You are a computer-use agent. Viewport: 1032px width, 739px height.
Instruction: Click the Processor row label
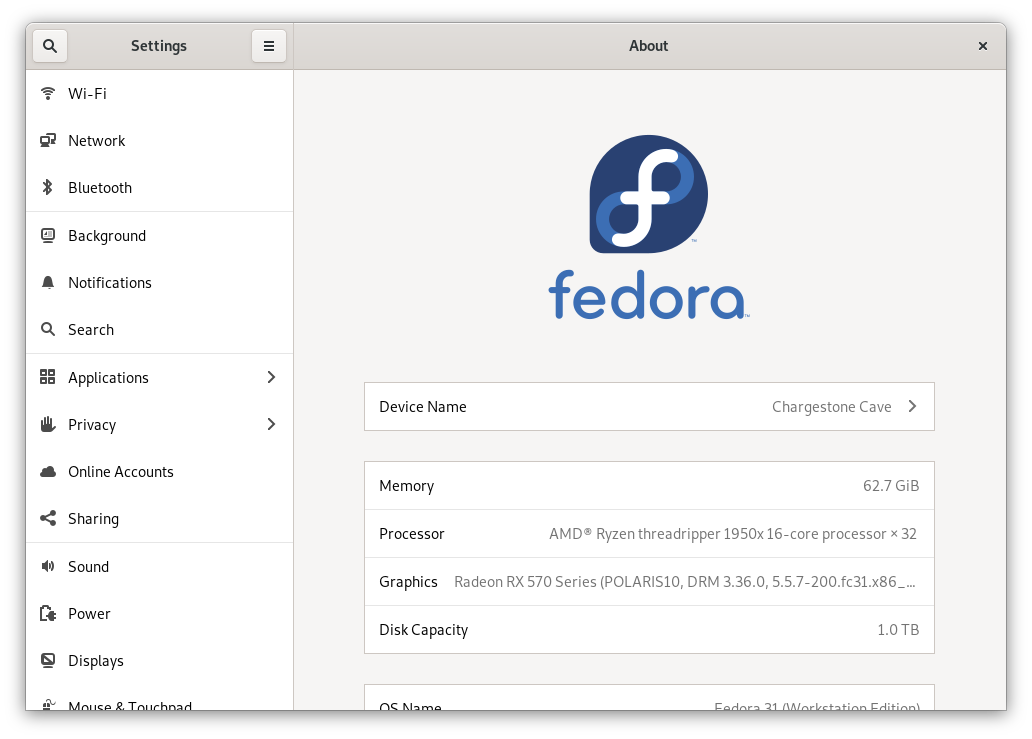411,534
